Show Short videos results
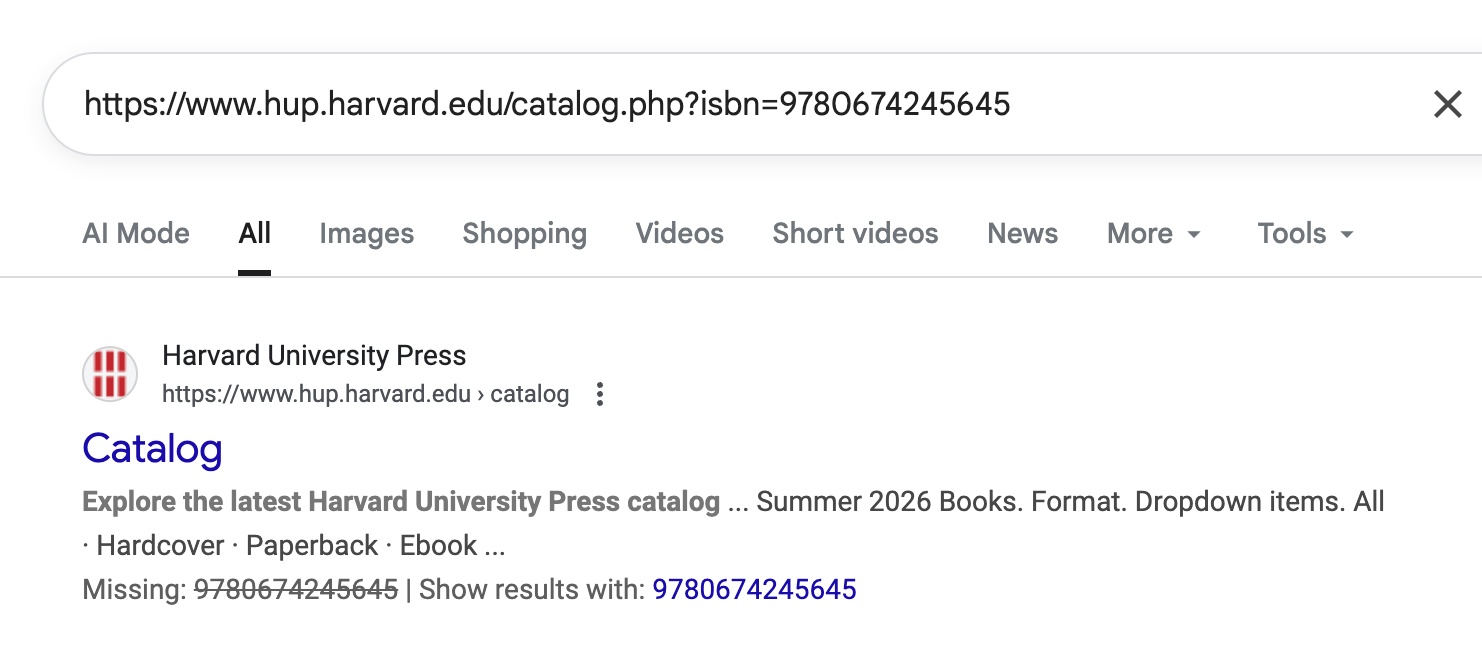 click(x=855, y=234)
